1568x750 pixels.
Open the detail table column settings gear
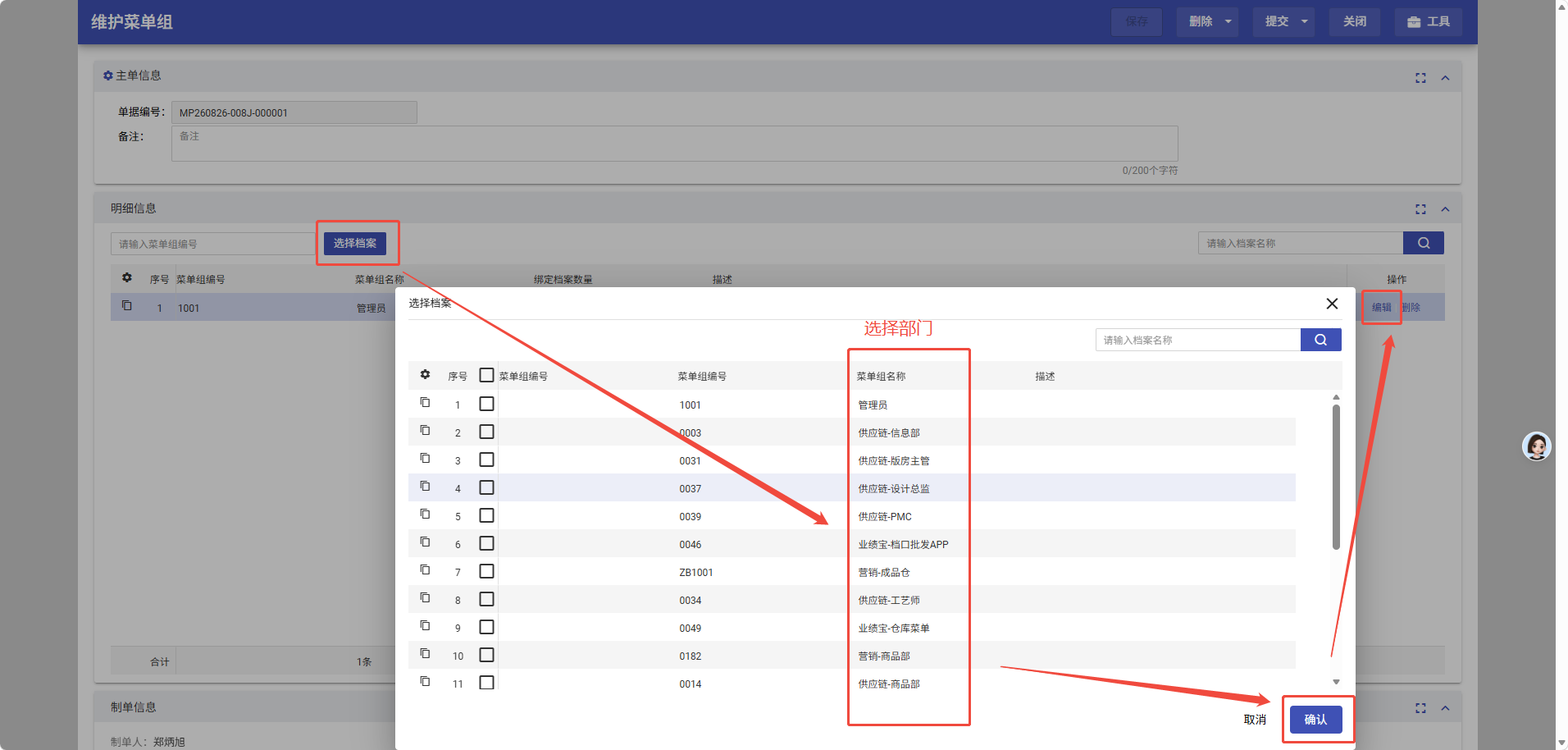coord(127,277)
